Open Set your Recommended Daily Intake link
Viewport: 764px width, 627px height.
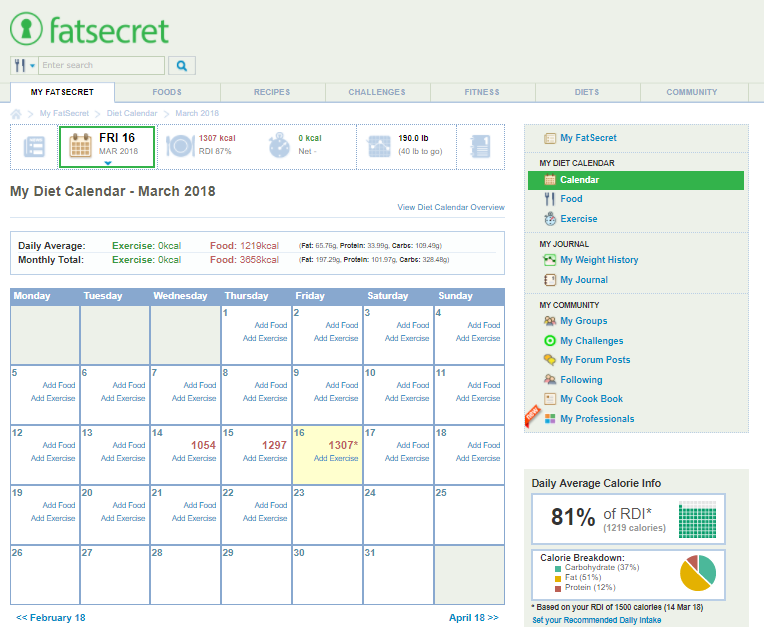tap(596, 620)
